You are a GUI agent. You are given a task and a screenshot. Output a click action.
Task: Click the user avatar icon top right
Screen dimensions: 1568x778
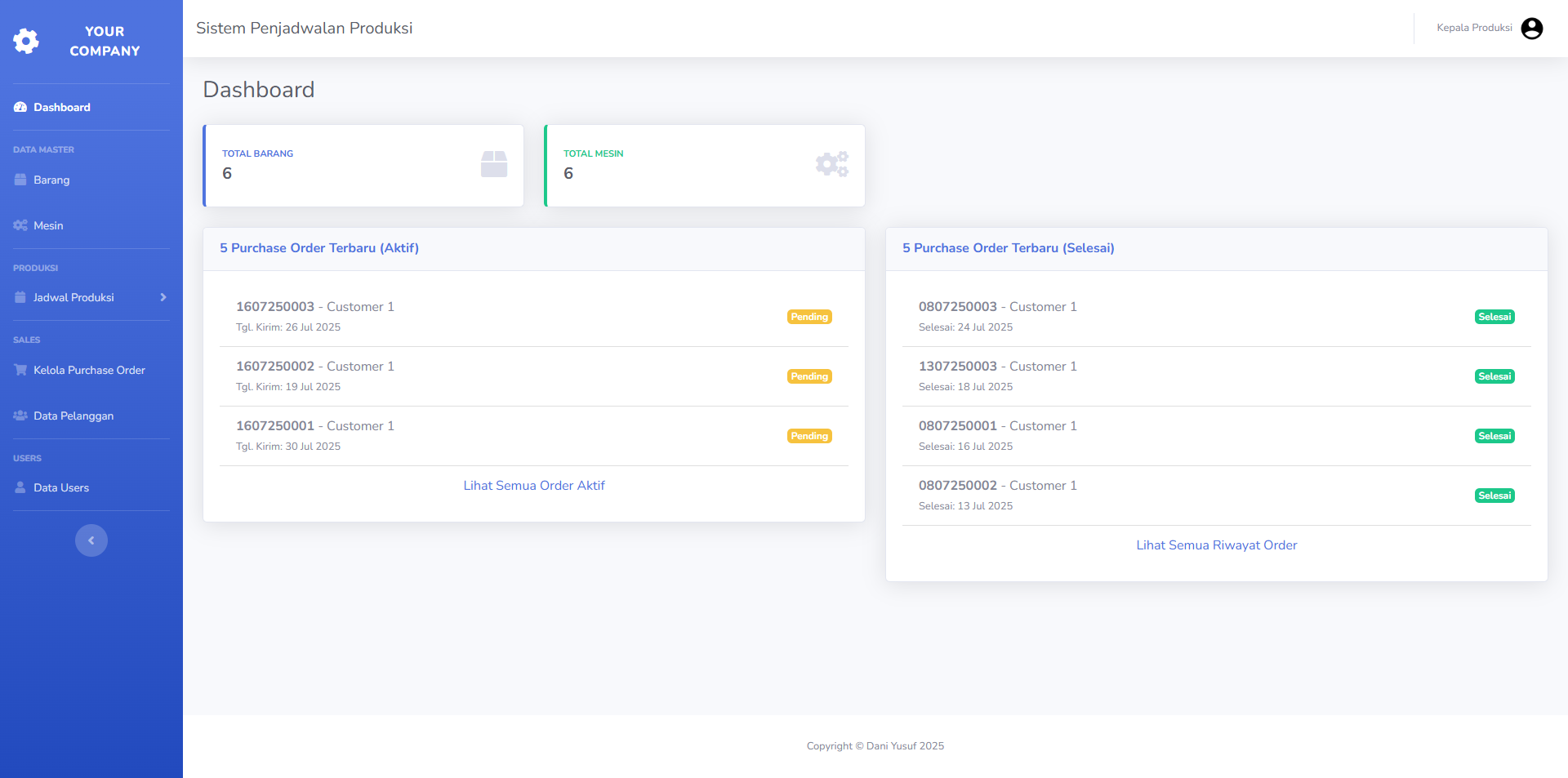(x=1531, y=28)
